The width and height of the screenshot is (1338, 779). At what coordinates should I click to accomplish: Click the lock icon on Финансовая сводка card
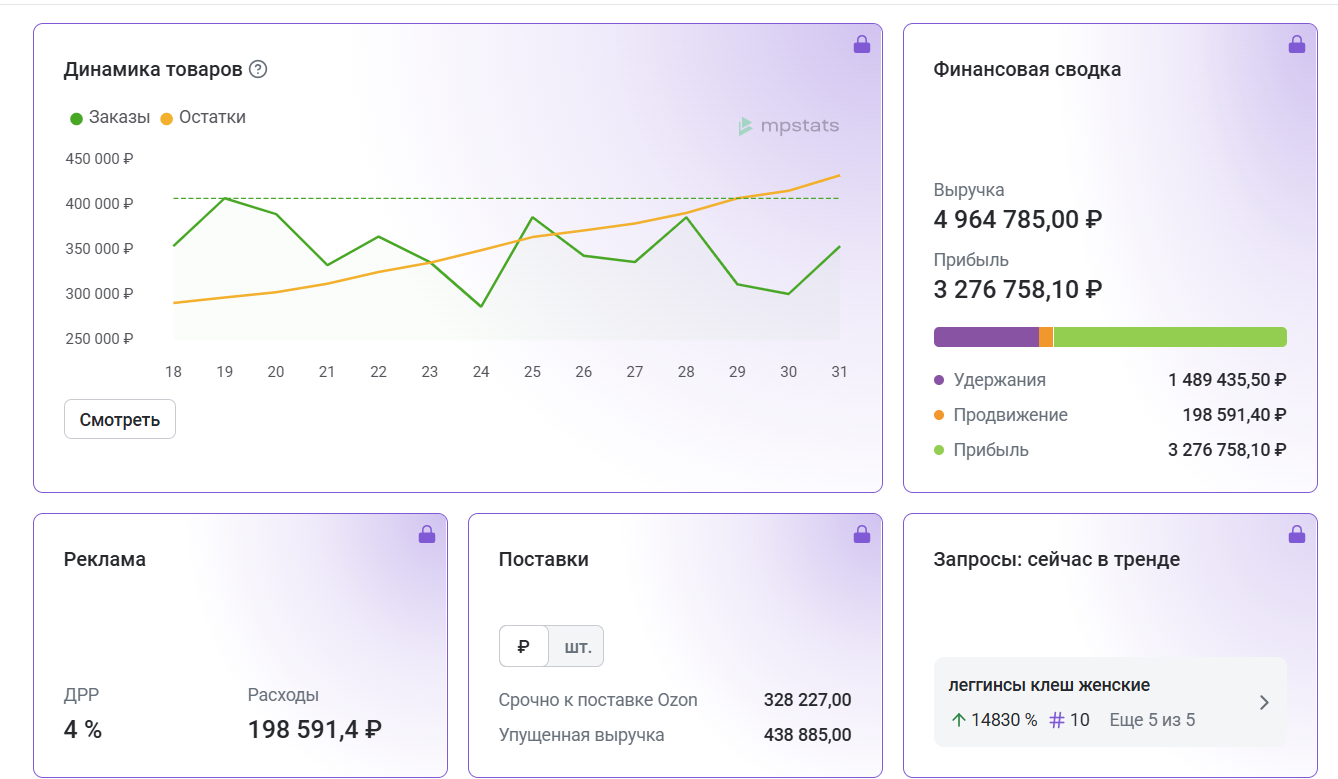[x=1297, y=44]
